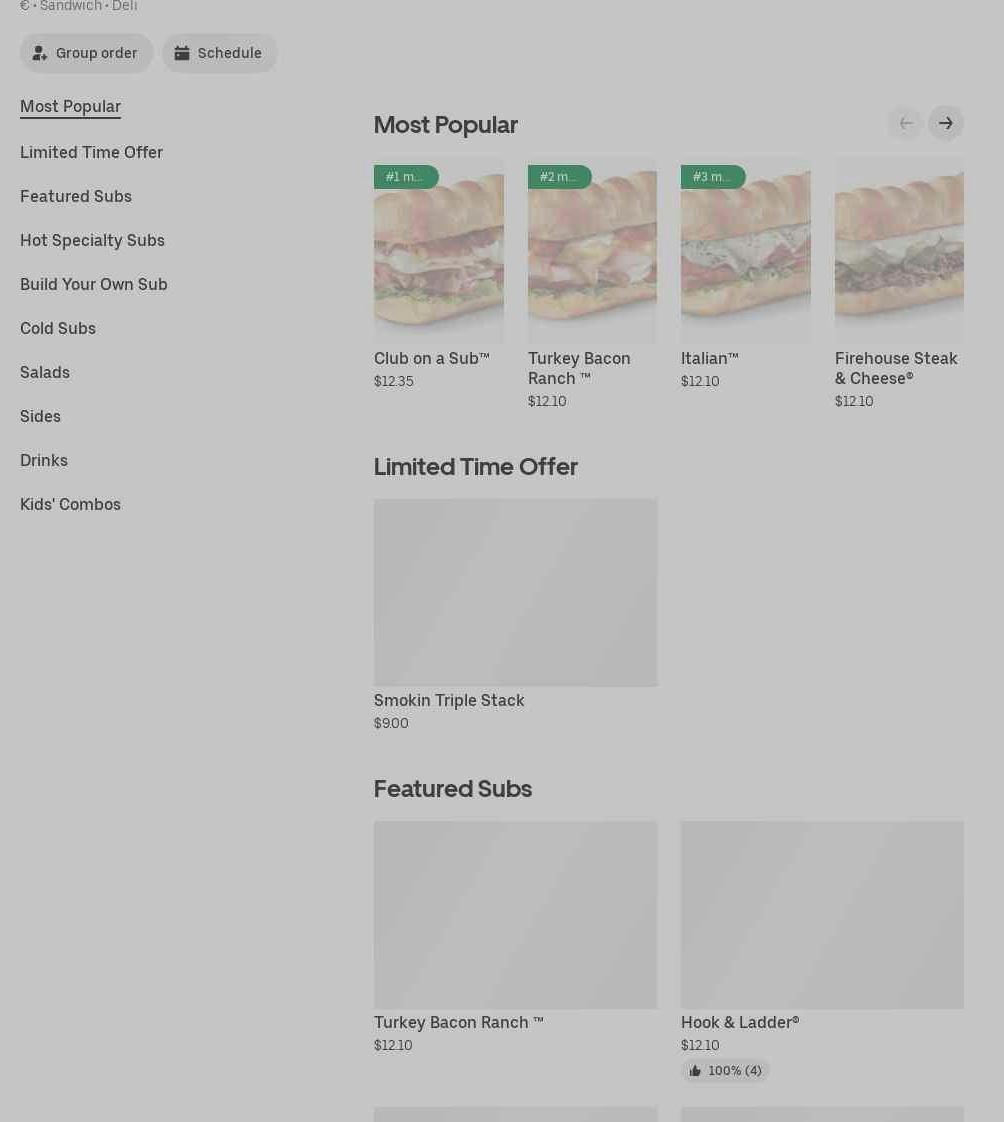Go to Hot Specialty Subs category
Screen dimensions: 1004x1122
tap(92, 240)
